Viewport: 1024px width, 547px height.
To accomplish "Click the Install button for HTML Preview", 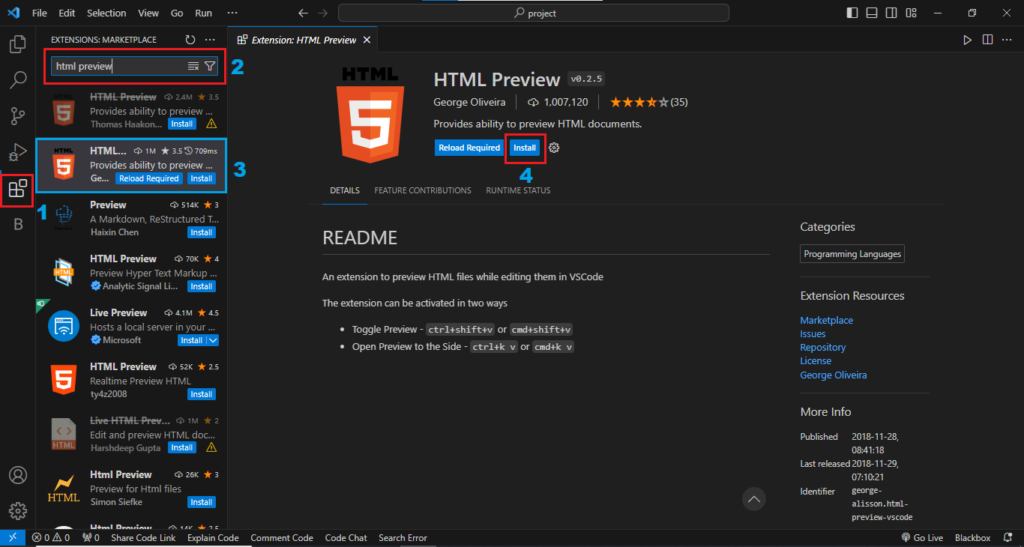I will [525, 148].
